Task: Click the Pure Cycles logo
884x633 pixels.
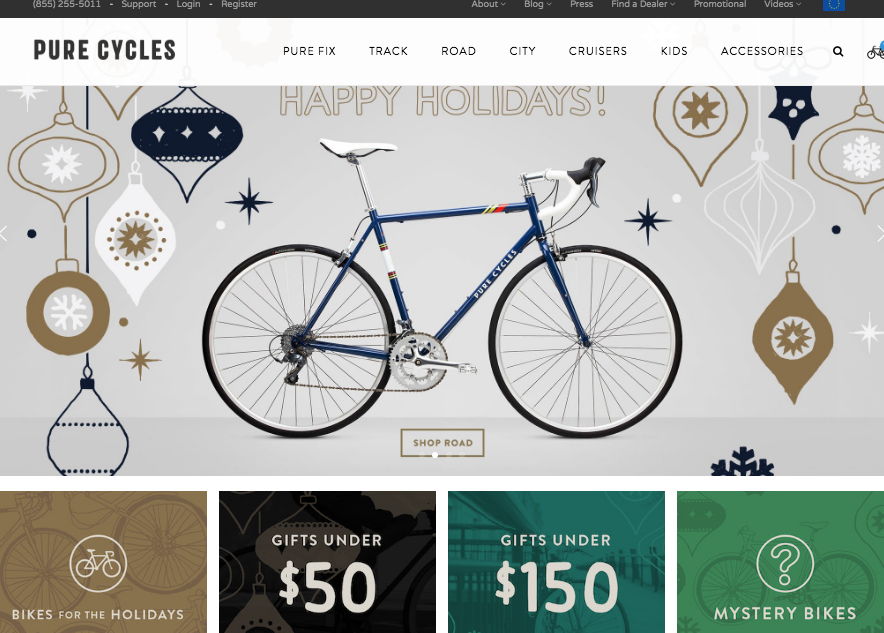Action: click(104, 50)
